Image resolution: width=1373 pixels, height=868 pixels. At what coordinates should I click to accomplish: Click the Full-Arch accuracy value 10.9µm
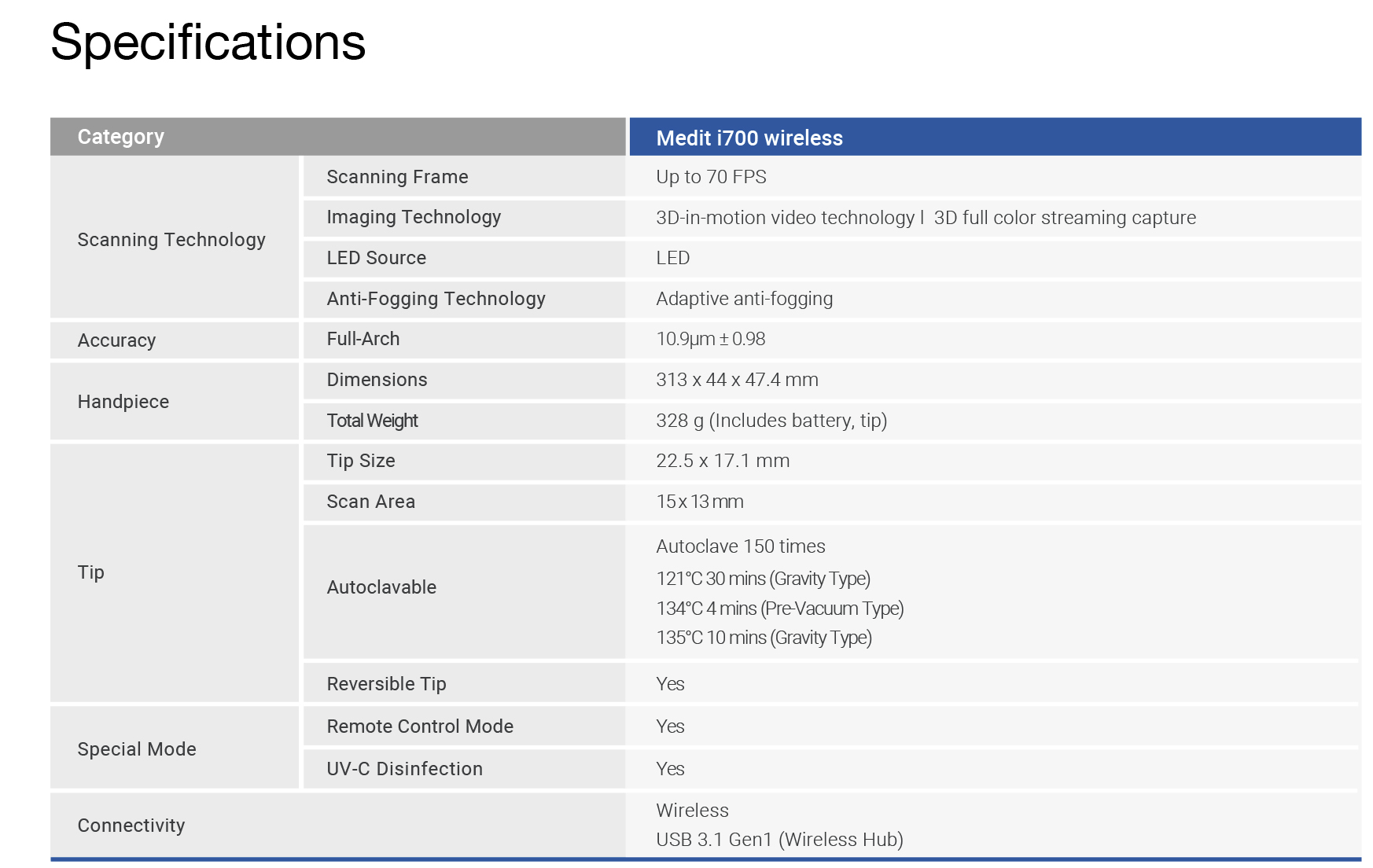point(710,339)
